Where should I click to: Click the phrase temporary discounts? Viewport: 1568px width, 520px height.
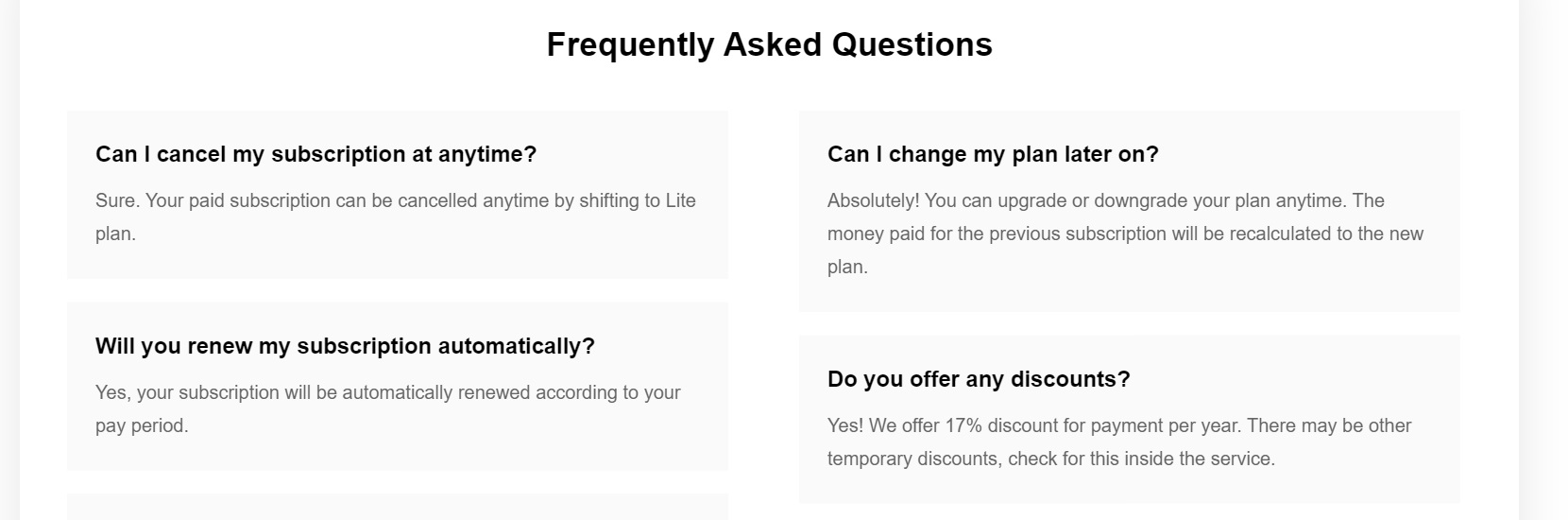pyautogui.click(x=914, y=459)
